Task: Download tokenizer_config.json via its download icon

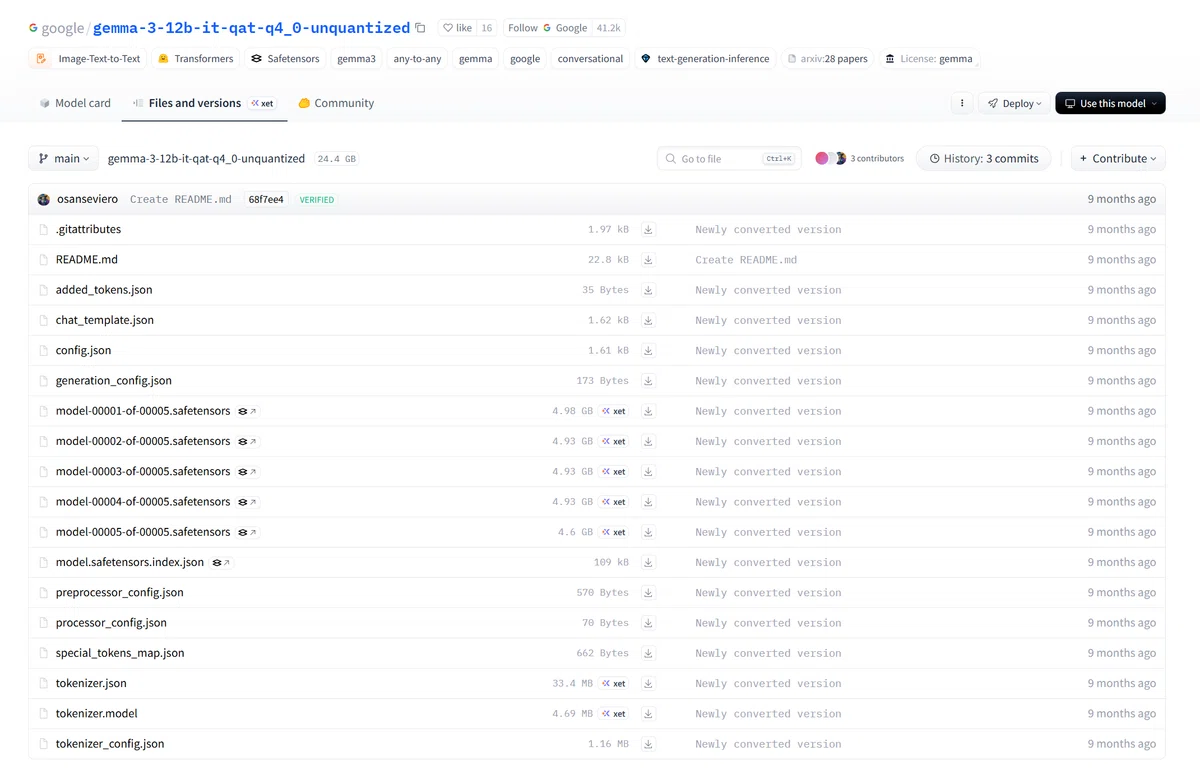Action: point(648,744)
